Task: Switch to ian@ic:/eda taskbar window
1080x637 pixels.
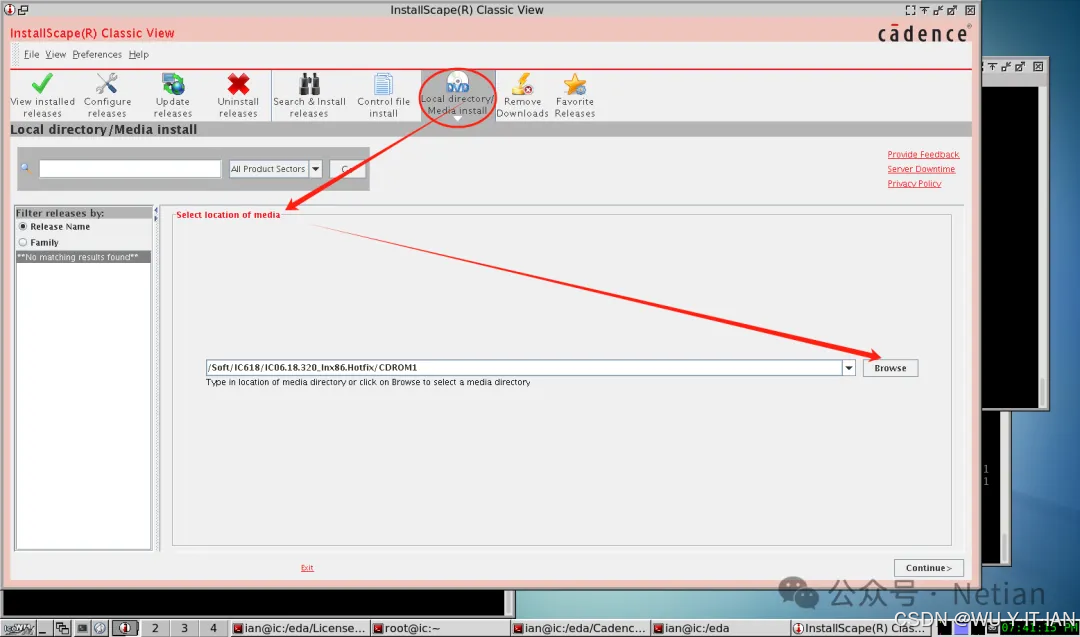Action: click(x=719, y=628)
